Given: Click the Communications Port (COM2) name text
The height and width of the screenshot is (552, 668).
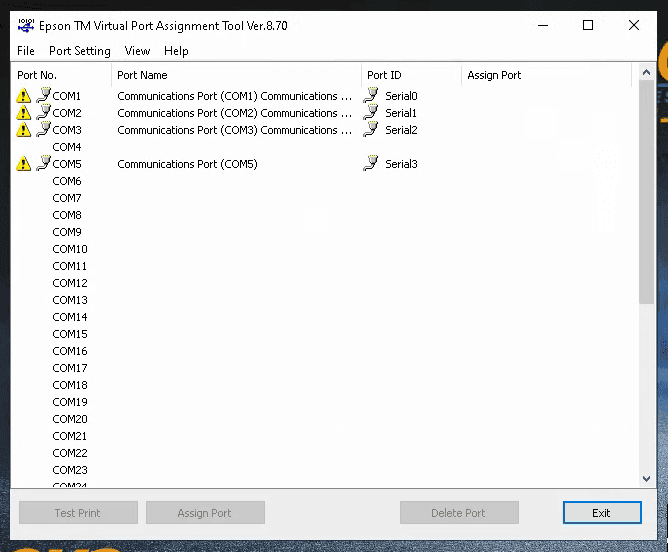Looking at the screenshot, I should (235, 113).
